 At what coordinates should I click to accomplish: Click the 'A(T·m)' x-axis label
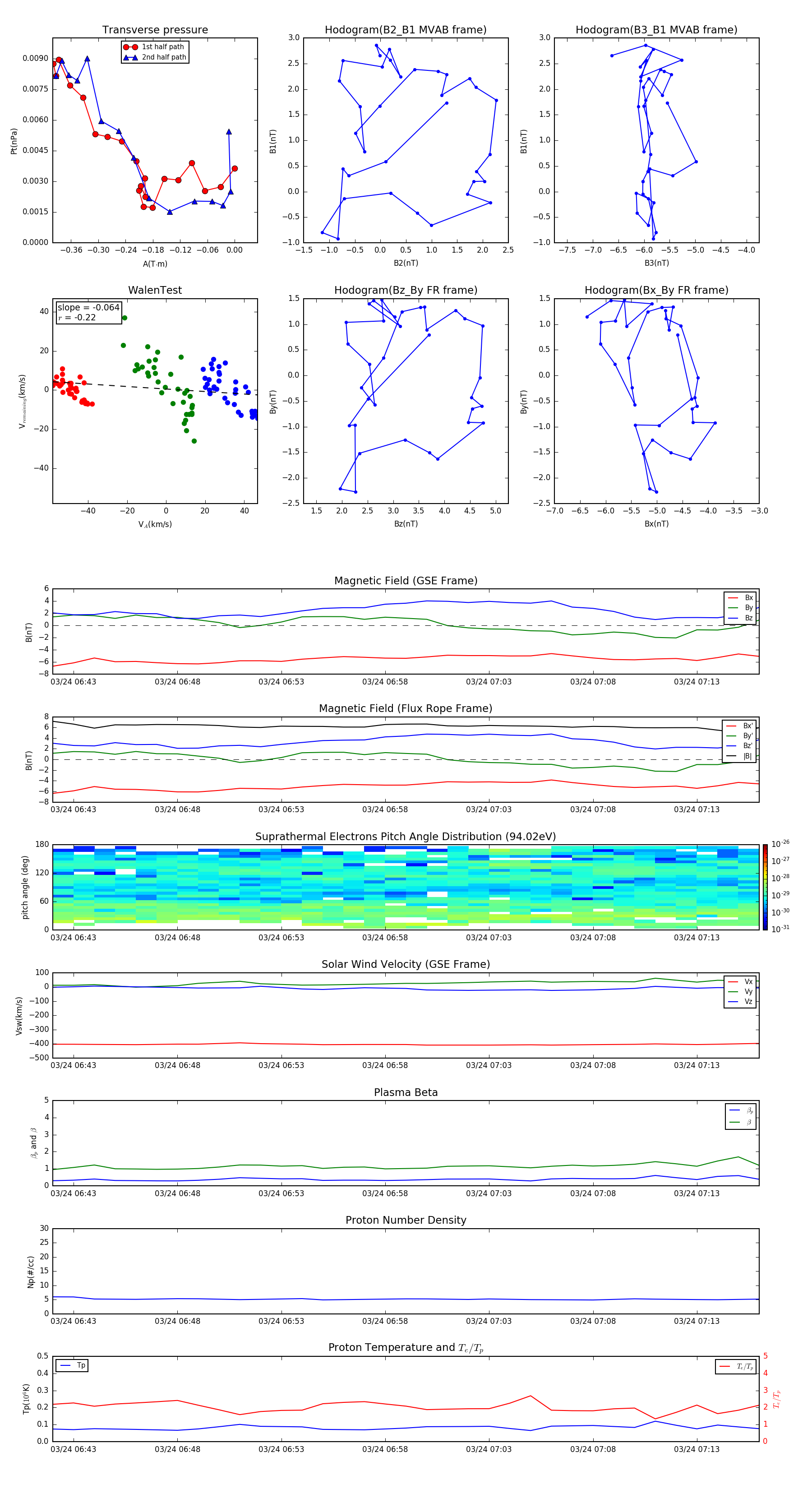155,264
